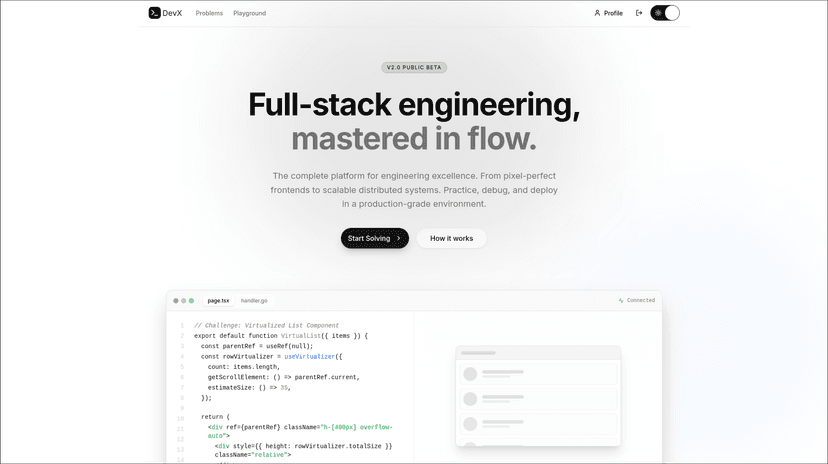Image resolution: width=828 pixels, height=464 pixels.
Task: Click the DevX brand name text
Action: [174, 13]
